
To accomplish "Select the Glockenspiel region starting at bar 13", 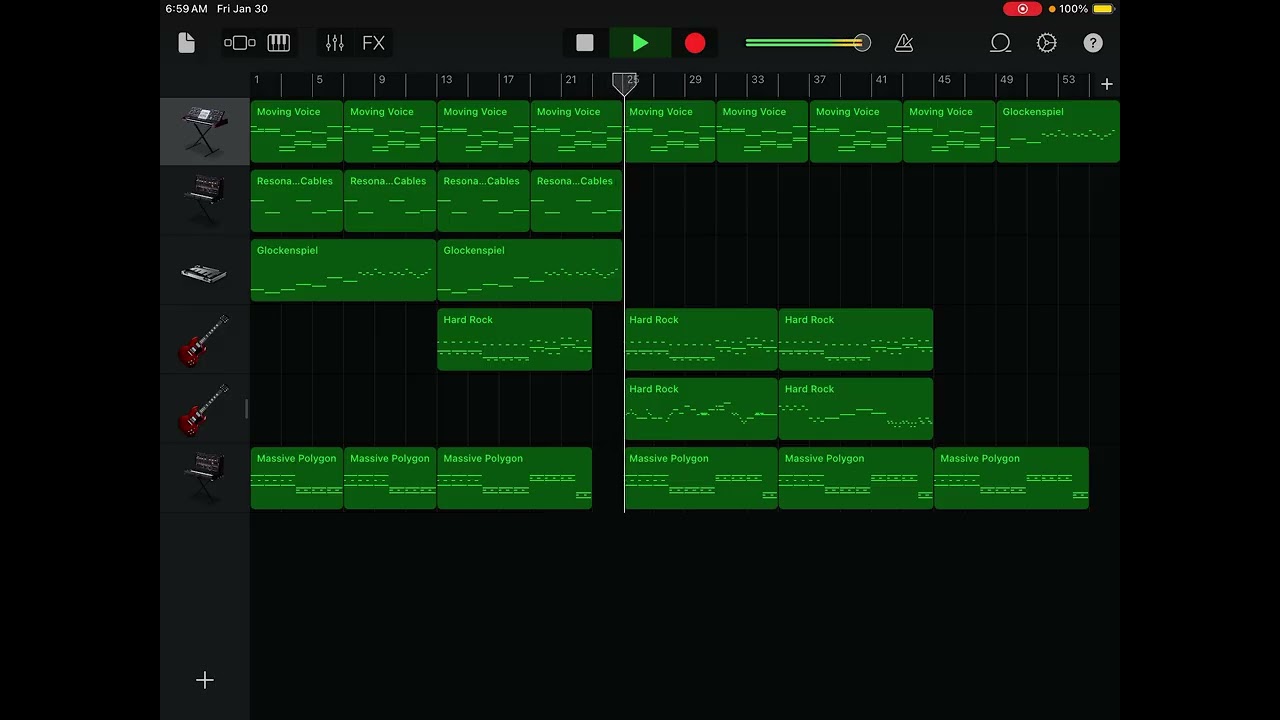I will [x=530, y=270].
